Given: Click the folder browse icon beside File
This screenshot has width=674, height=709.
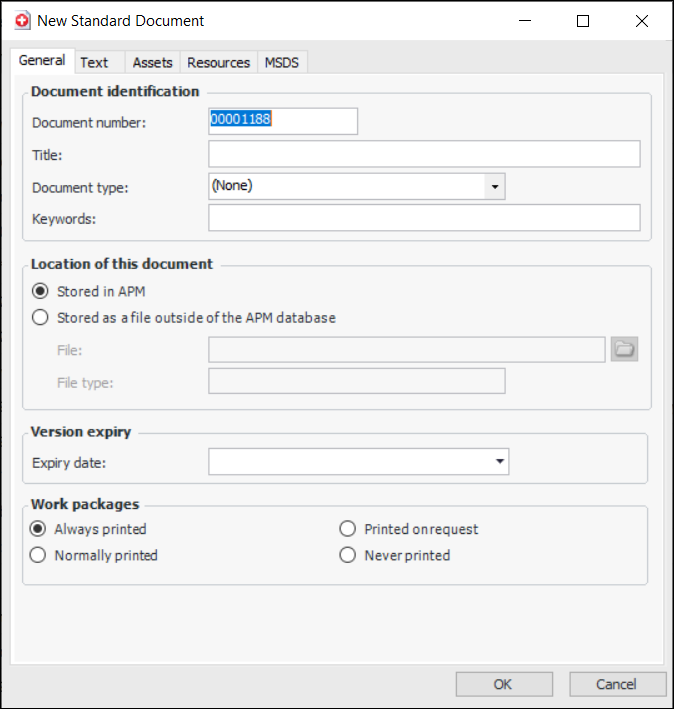Looking at the screenshot, I should tap(625, 349).
